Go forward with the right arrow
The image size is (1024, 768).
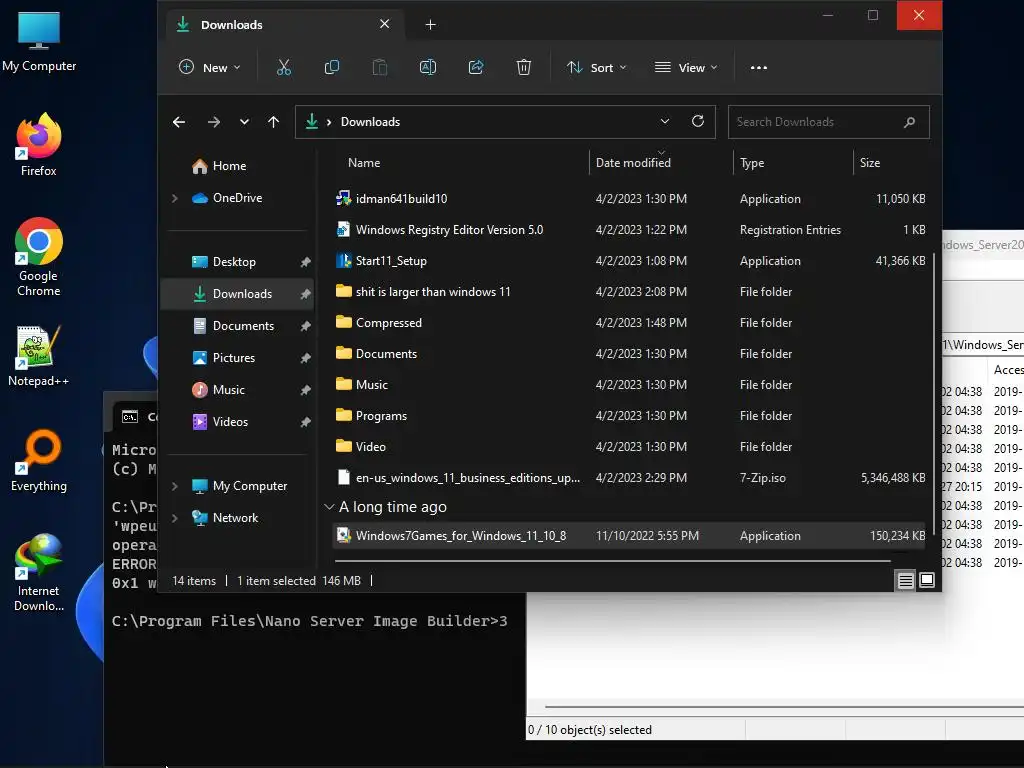click(x=214, y=122)
